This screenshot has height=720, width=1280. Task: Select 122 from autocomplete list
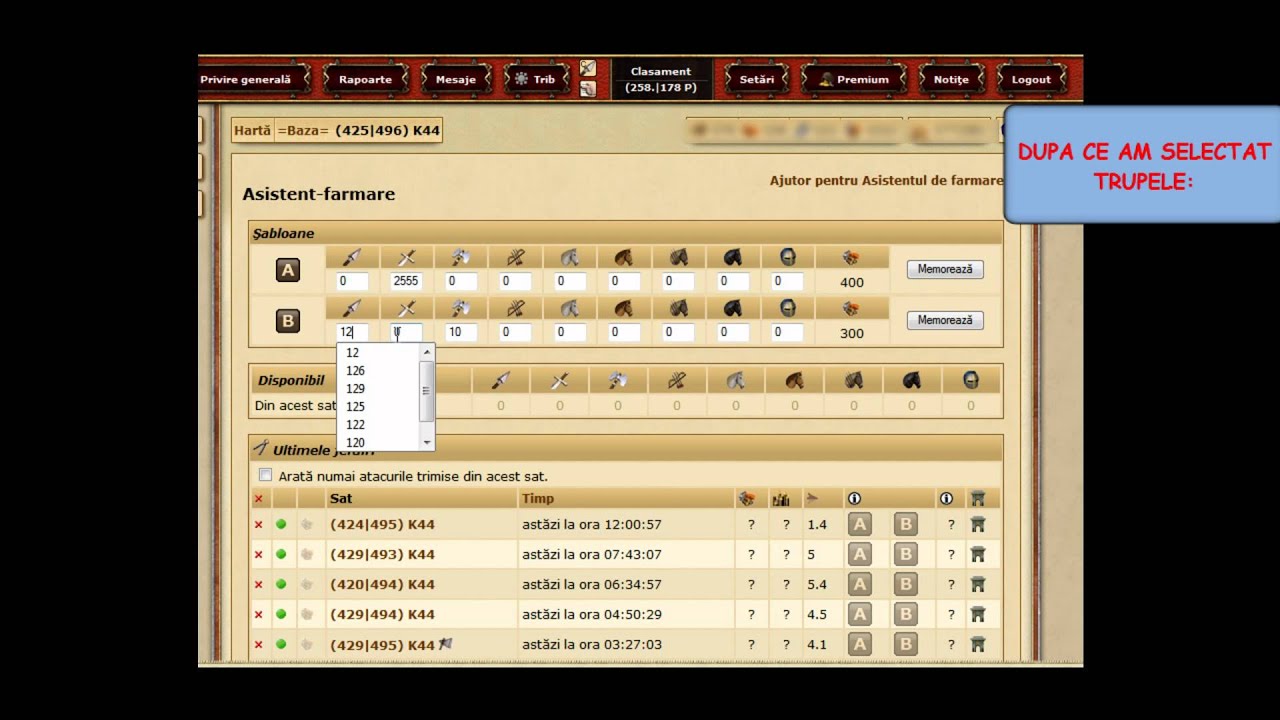pos(378,425)
